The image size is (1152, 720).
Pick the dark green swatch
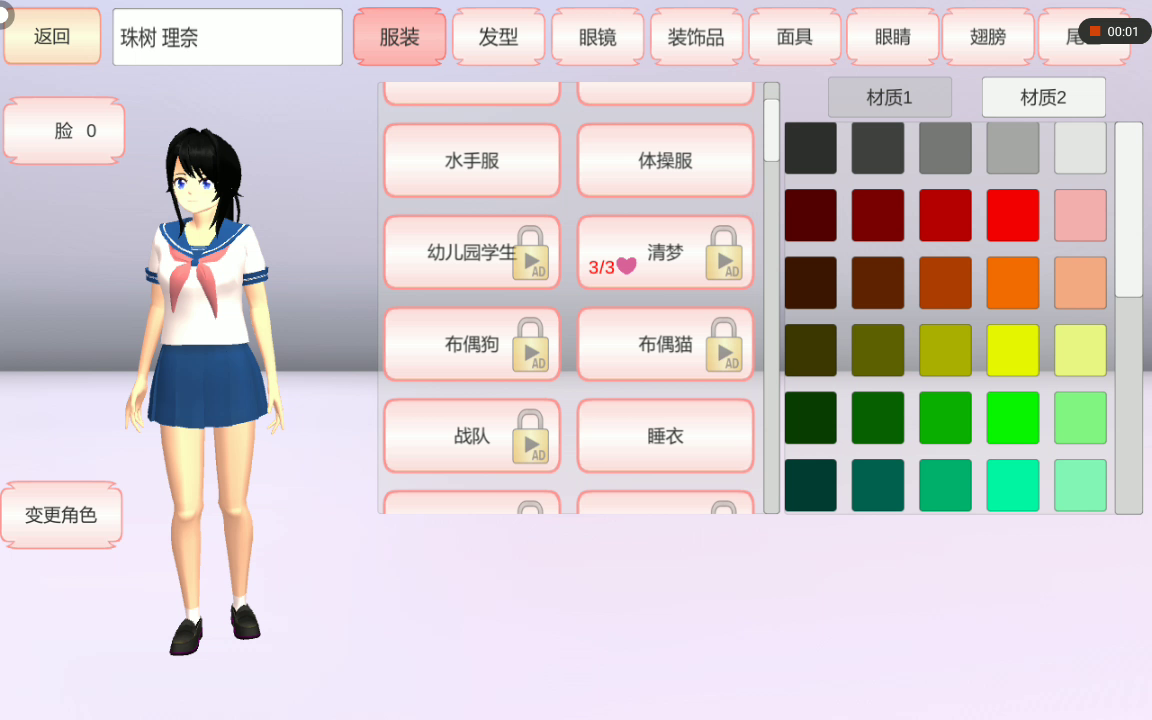[878, 418]
